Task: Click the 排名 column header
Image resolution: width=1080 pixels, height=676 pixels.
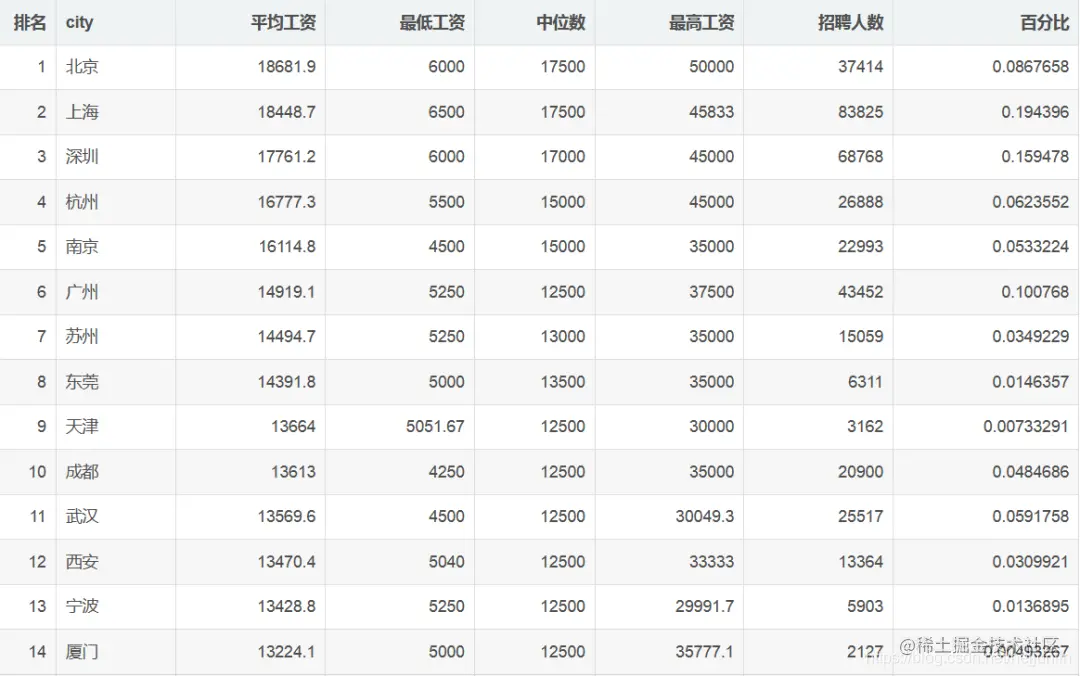Action: (x=30, y=23)
